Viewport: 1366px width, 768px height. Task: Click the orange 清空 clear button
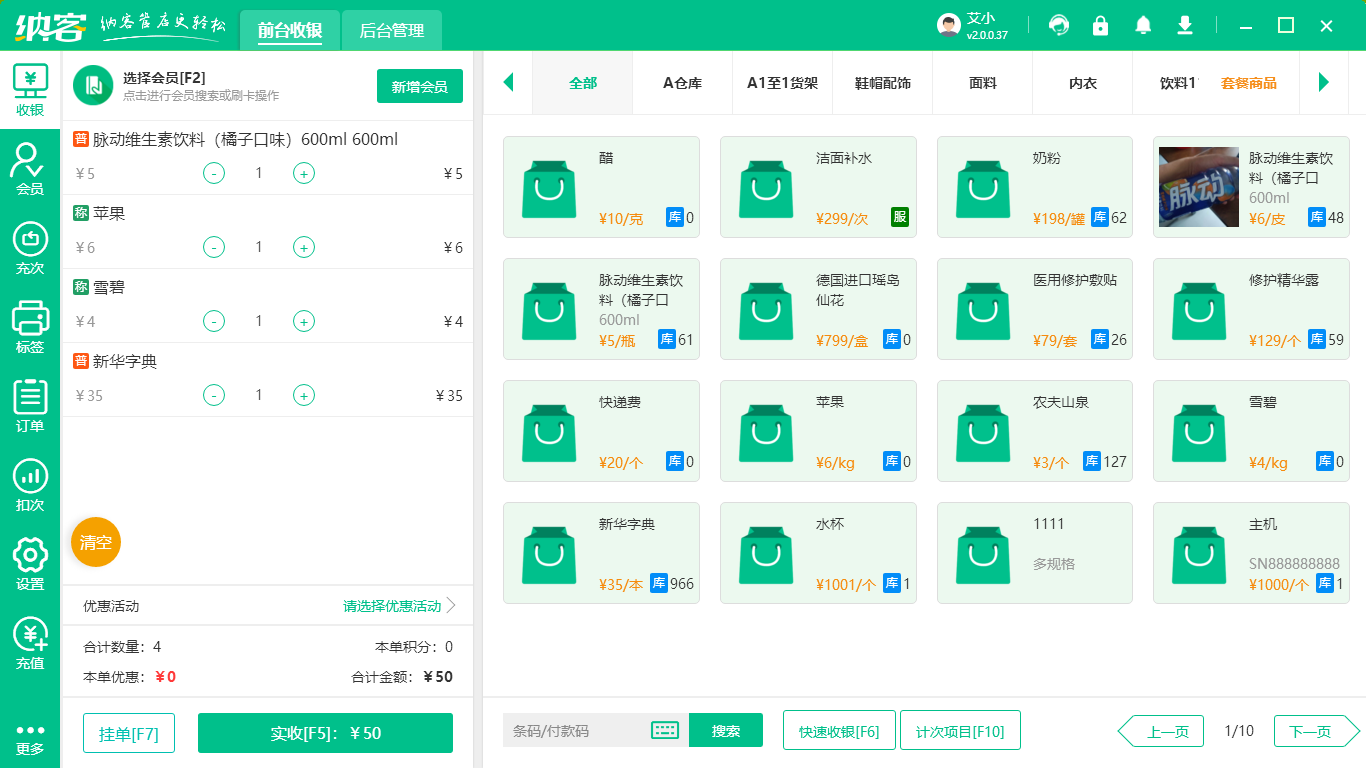click(x=96, y=542)
